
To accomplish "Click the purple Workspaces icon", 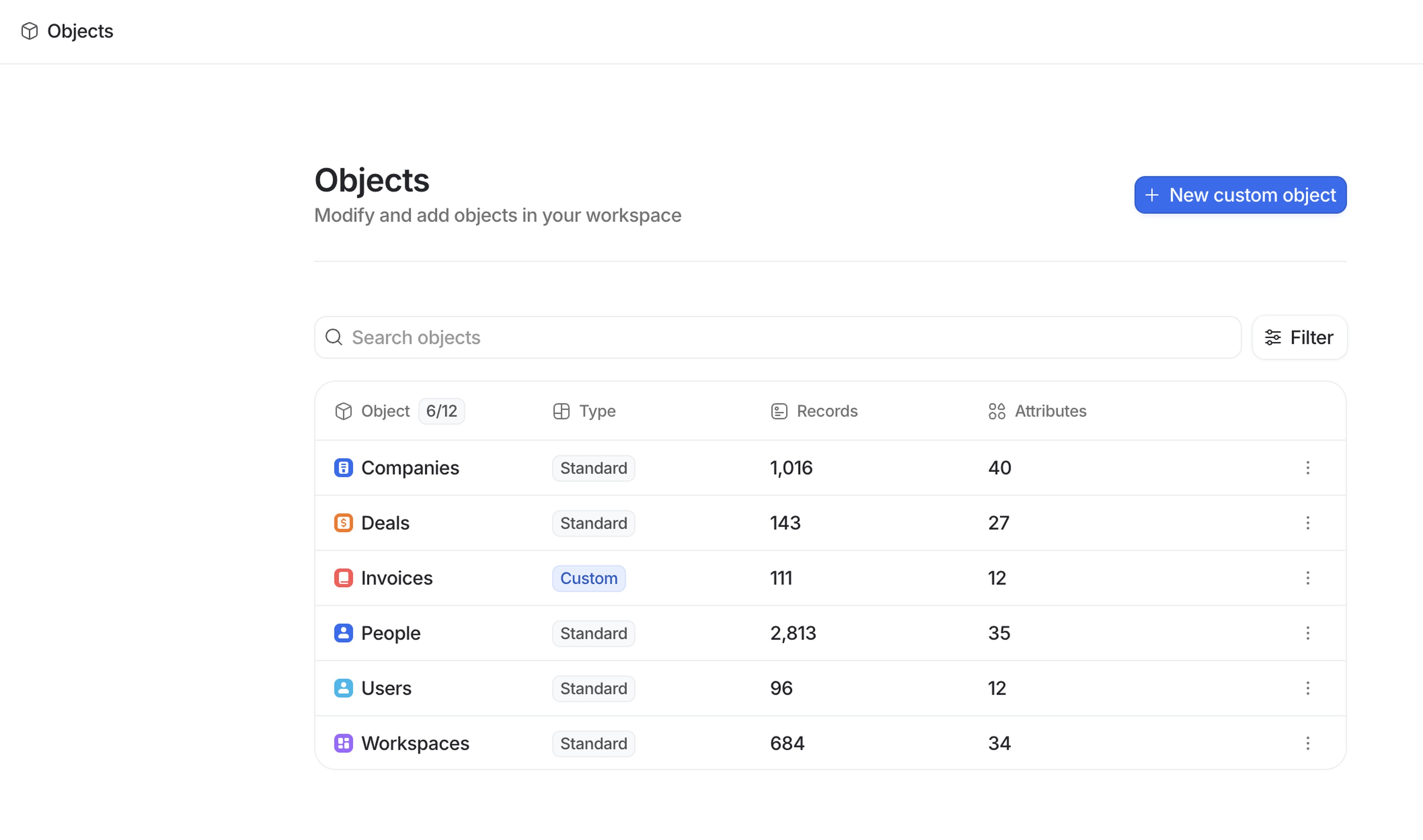I will click(343, 743).
